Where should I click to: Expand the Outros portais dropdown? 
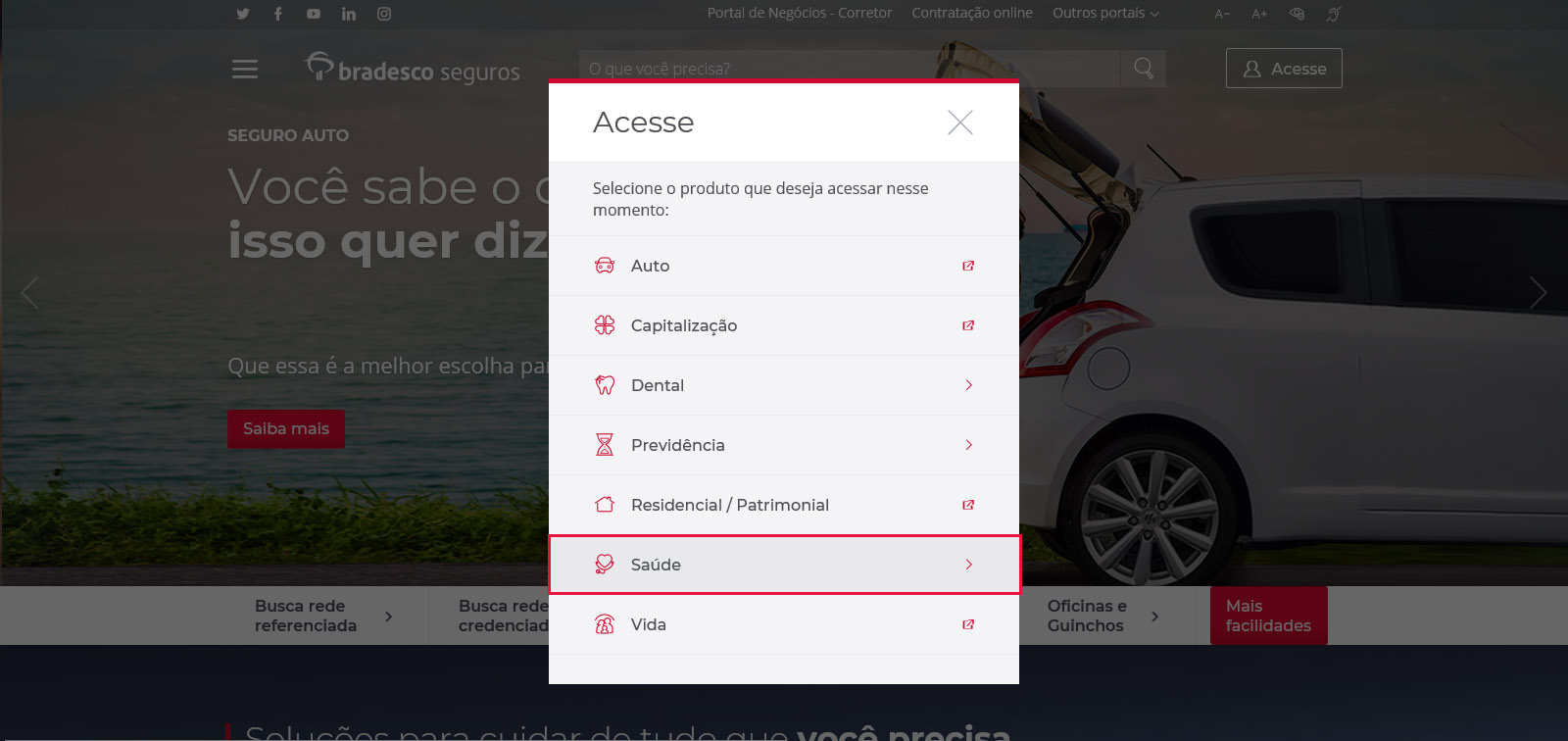point(1105,13)
